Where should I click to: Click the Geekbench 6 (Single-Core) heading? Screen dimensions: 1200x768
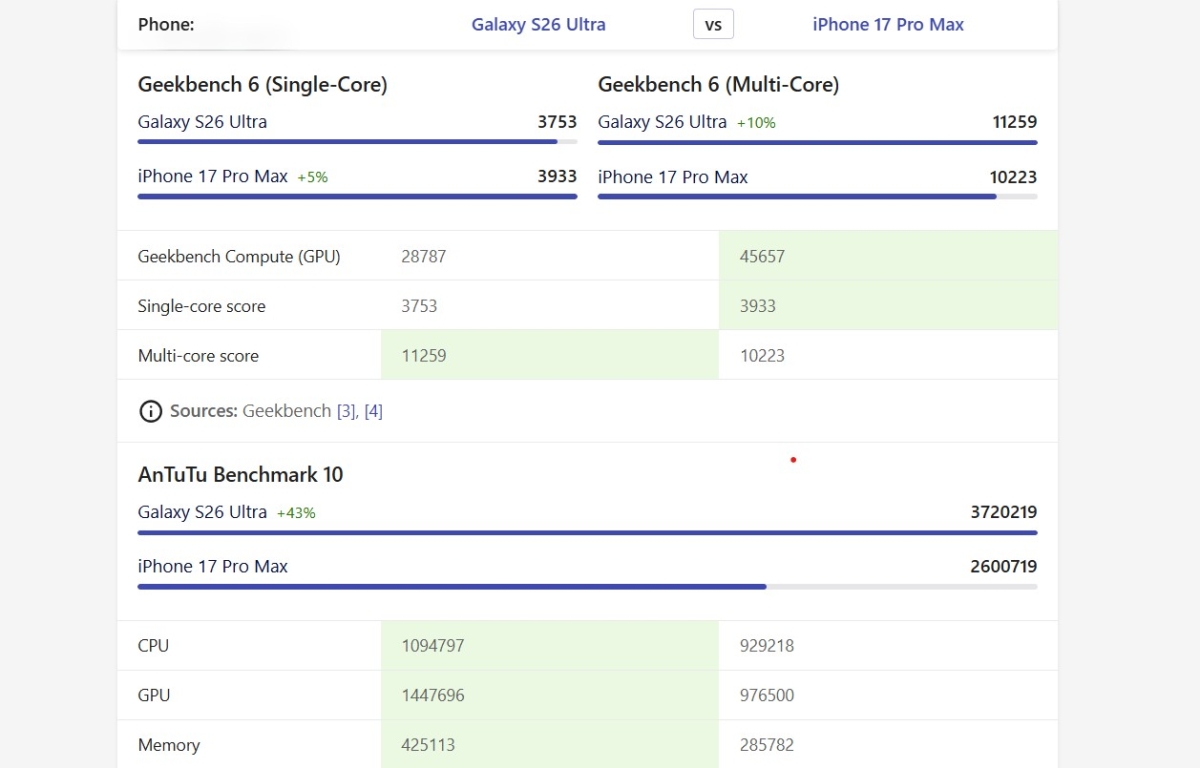262,85
